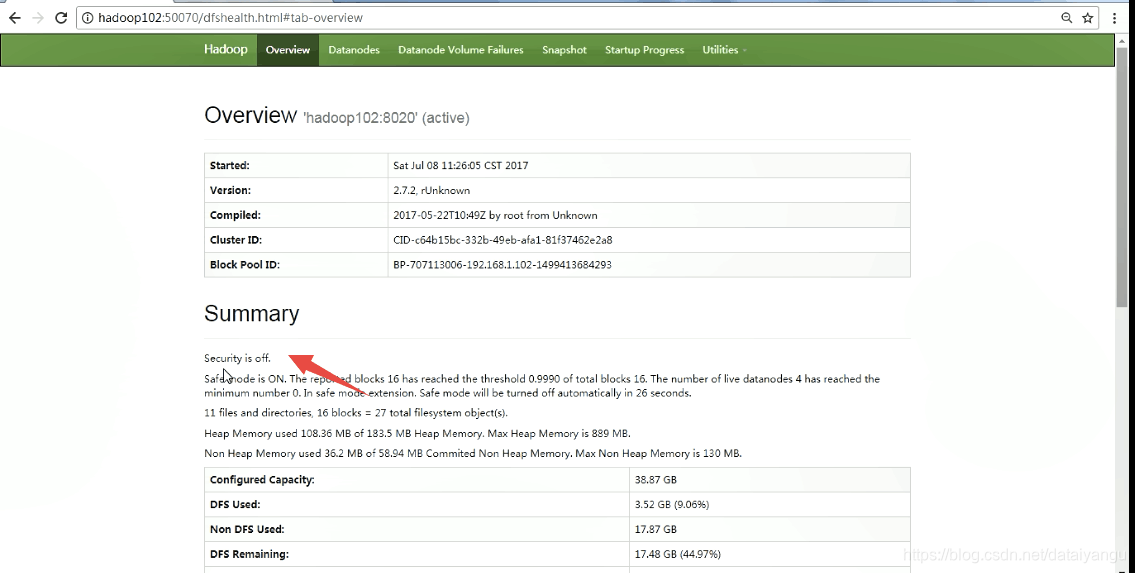Screen dimensions: 1135x573
Task: Click the 'Summary' section heading
Action: click(x=251, y=313)
